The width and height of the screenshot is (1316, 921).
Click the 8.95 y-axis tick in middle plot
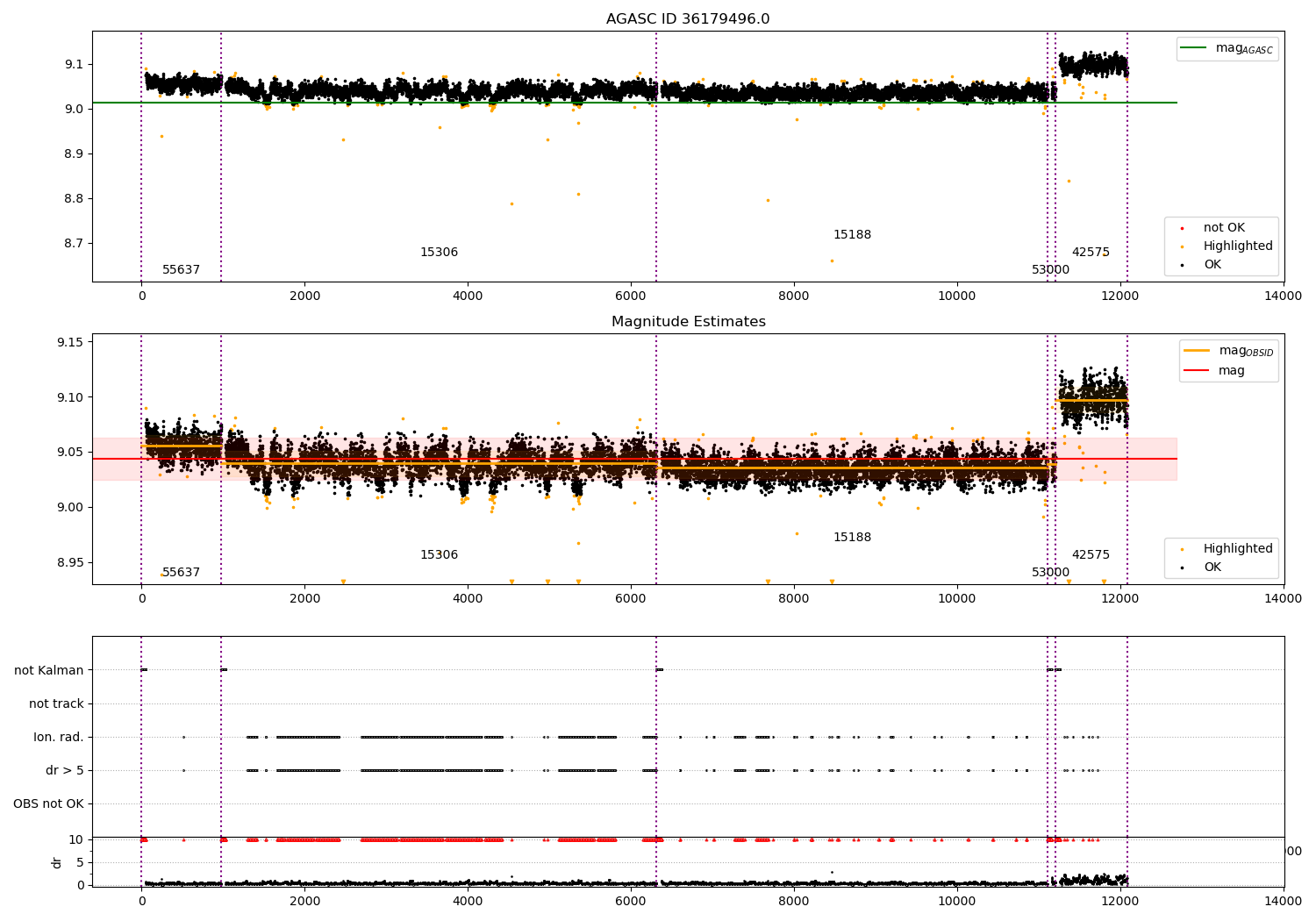click(x=71, y=562)
